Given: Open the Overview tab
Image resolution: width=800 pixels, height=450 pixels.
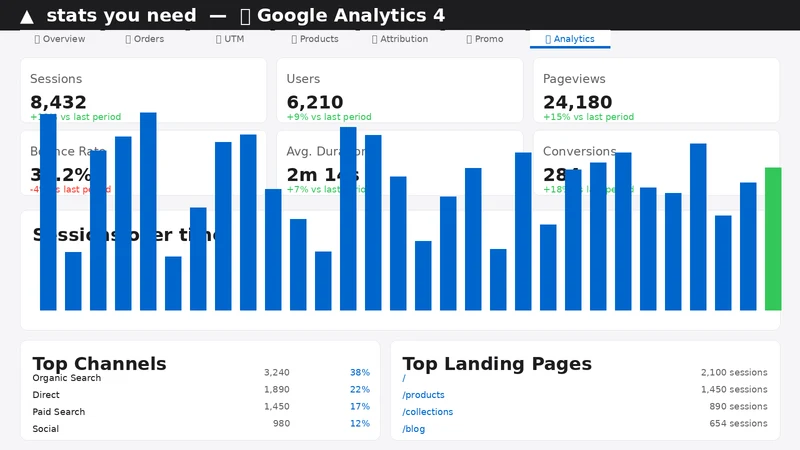Looking at the screenshot, I should point(60,39).
